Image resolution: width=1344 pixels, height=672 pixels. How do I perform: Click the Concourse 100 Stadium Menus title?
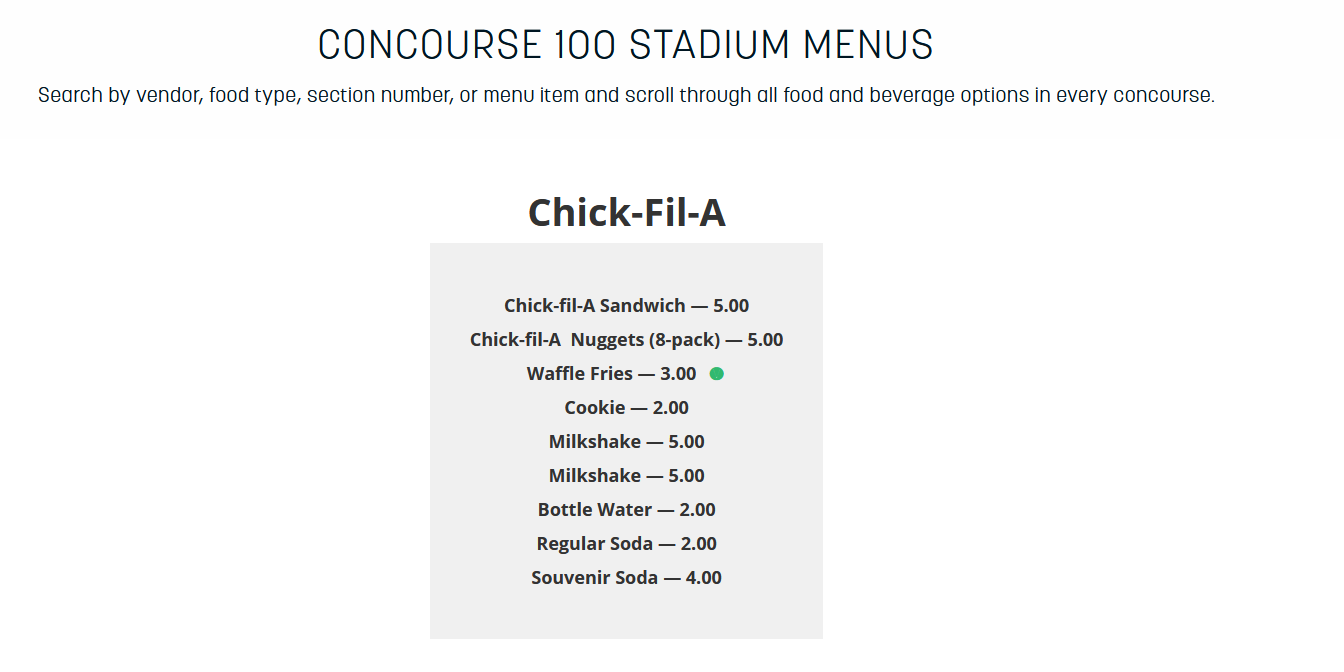coord(626,45)
